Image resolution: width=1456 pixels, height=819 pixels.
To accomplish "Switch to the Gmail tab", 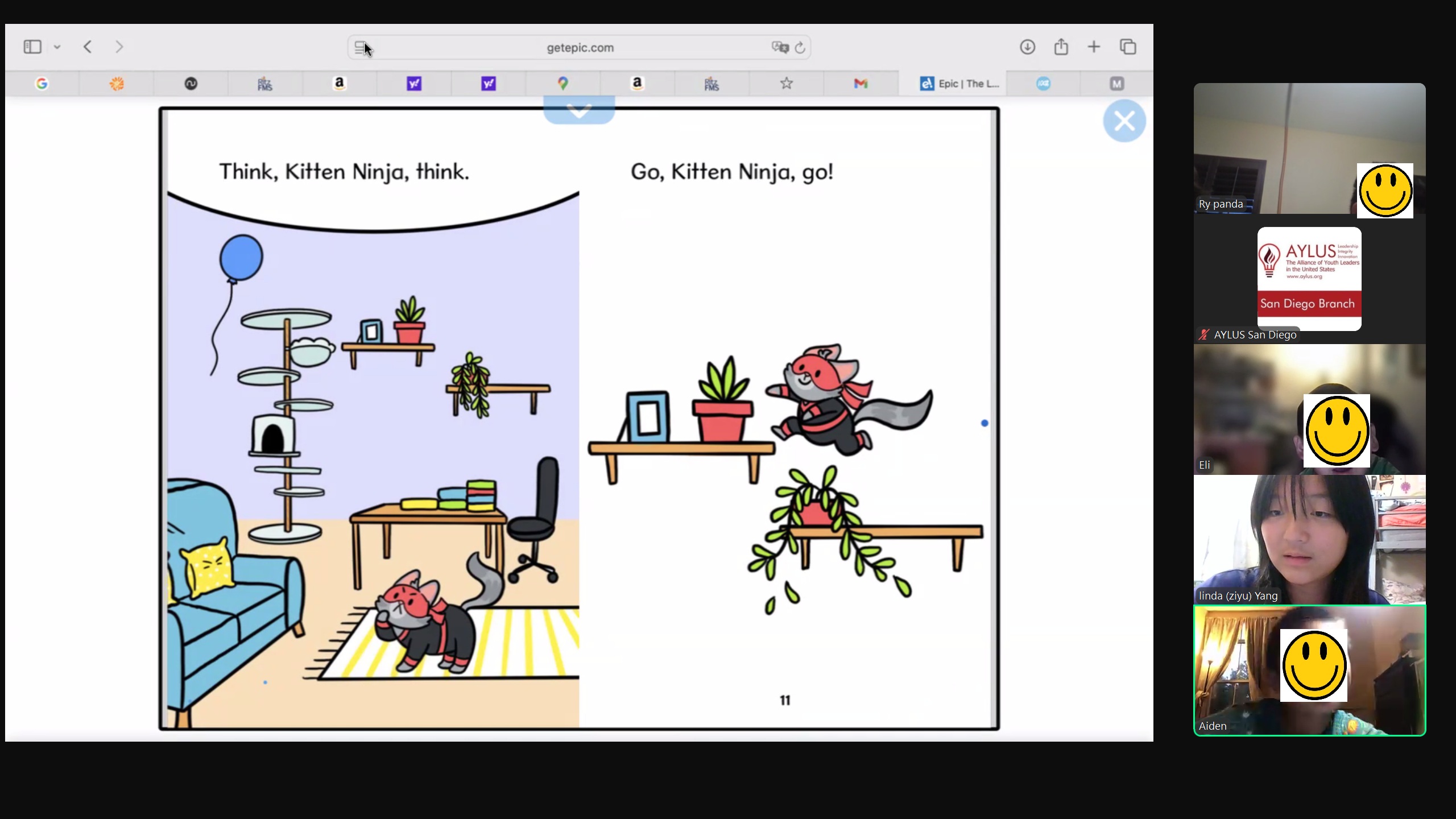I will (x=861, y=84).
